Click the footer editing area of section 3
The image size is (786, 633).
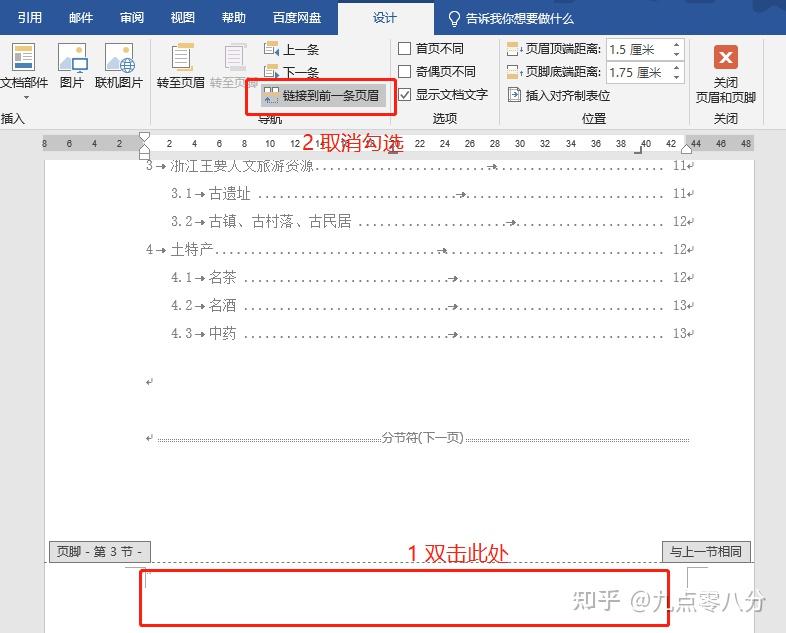pyautogui.click(x=404, y=598)
